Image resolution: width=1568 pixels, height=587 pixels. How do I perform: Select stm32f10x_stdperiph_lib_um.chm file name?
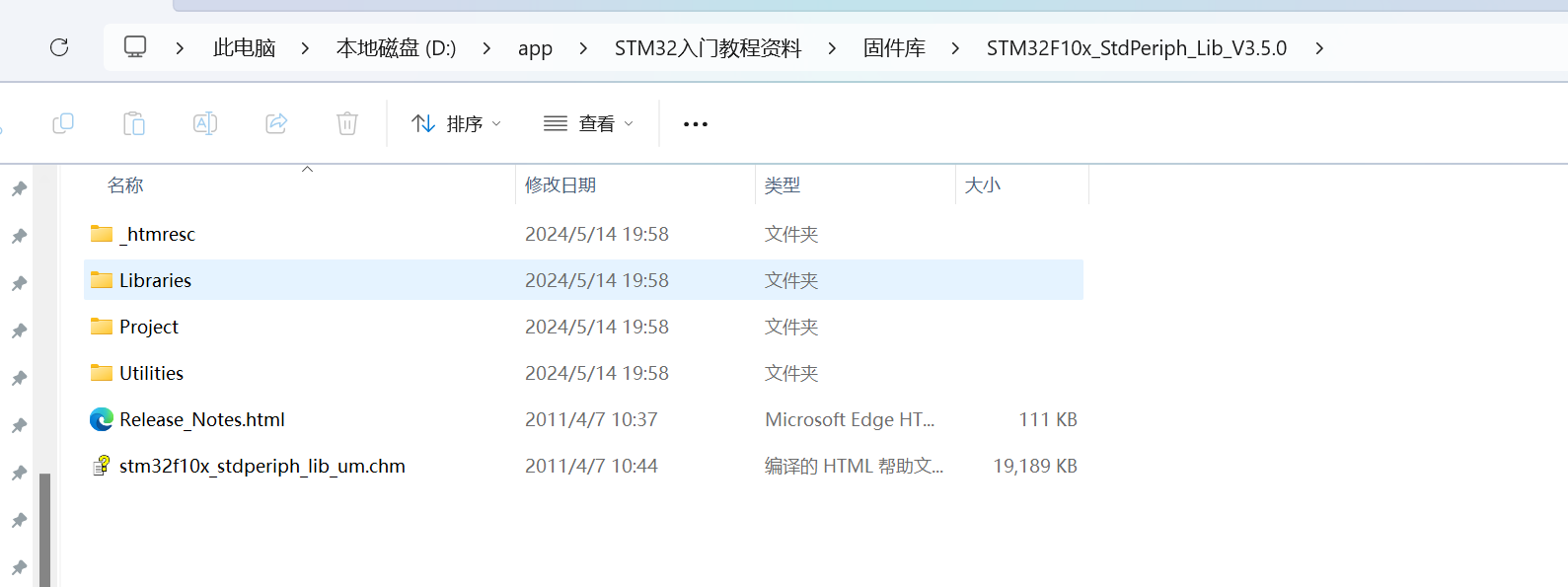pyautogui.click(x=262, y=466)
